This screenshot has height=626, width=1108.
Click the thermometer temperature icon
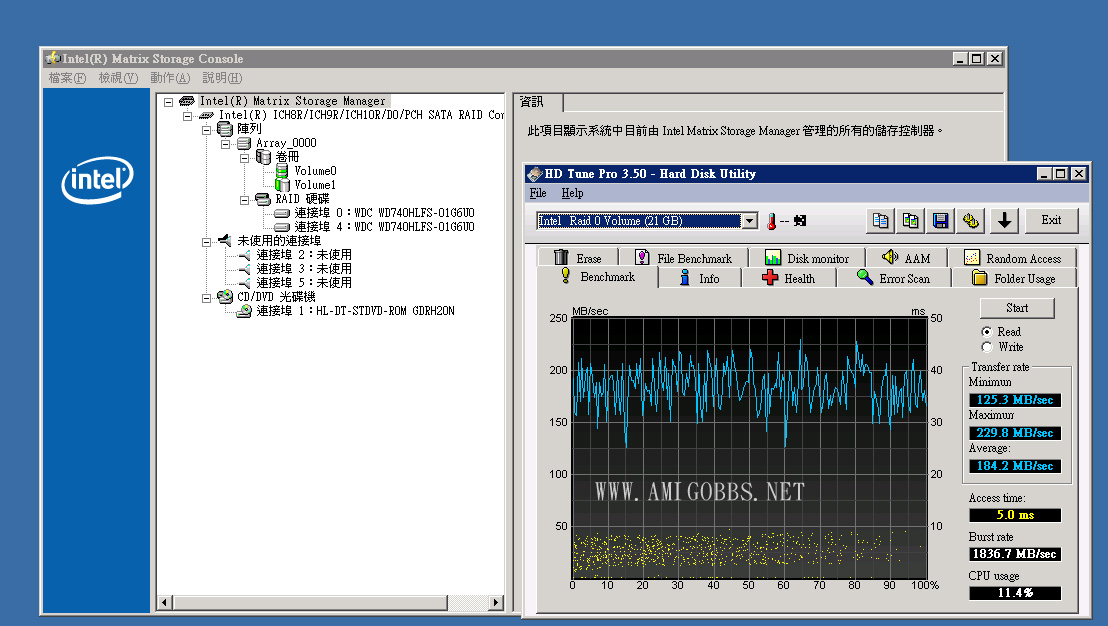[x=772, y=220]
